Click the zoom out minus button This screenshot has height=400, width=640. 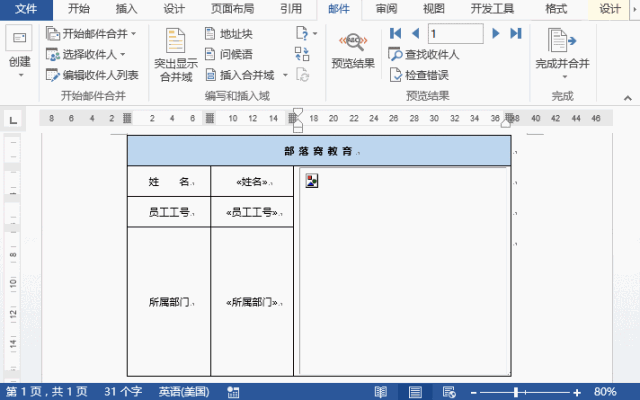[473, 393]
